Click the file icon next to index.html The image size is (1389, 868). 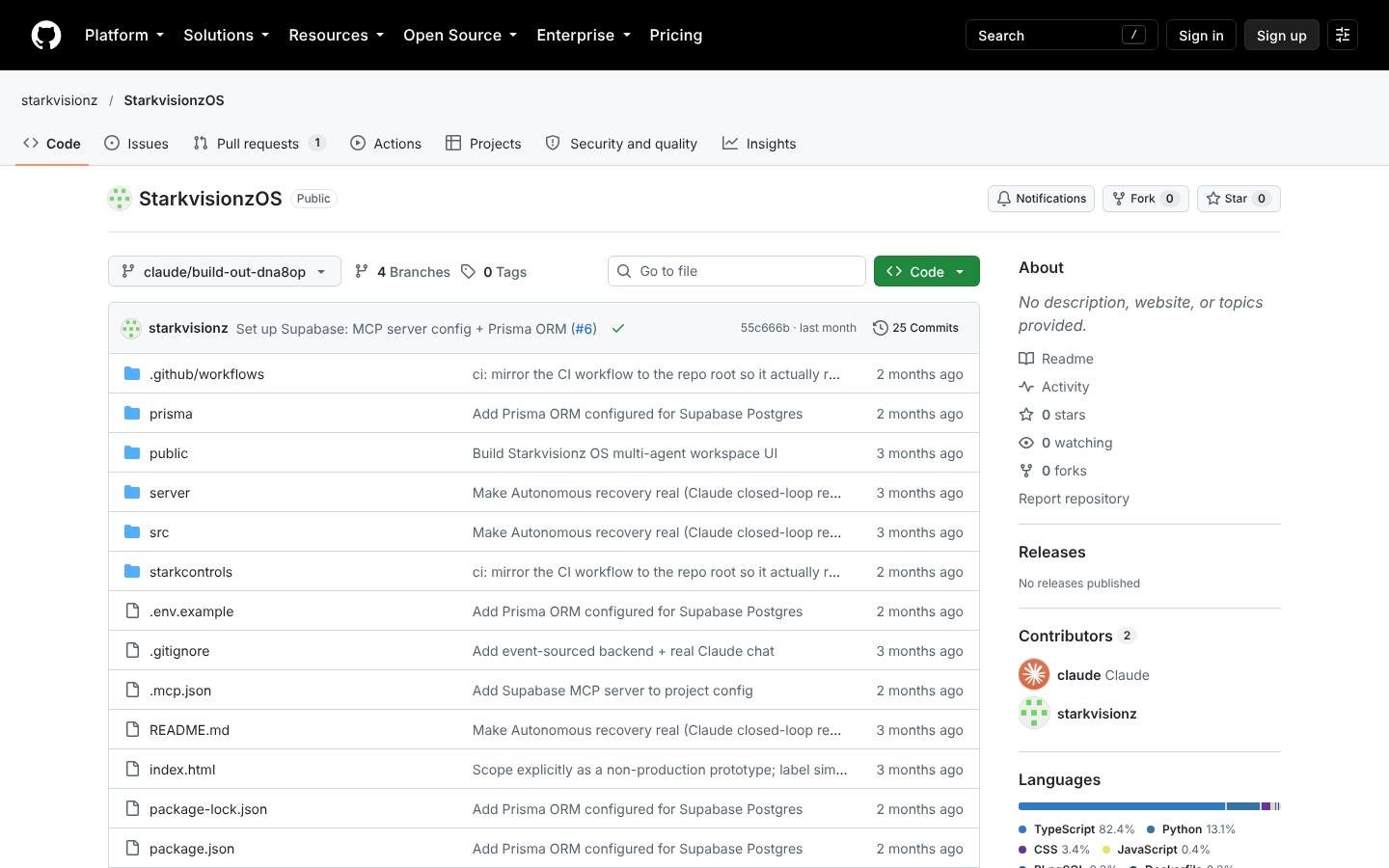pos(132,770)
